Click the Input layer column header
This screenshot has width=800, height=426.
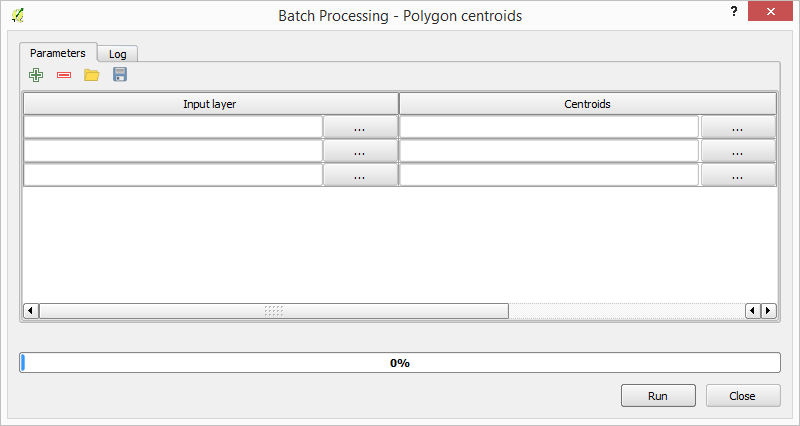[210, 104]
